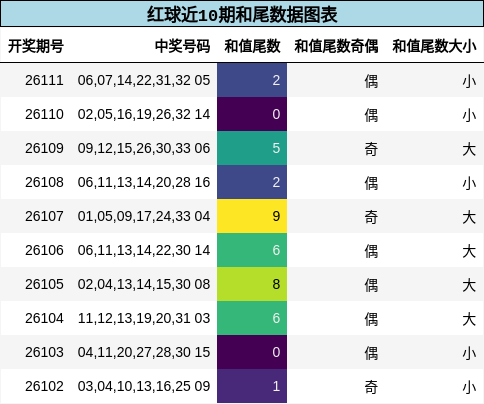Click the dark purple 0 cell for 26110
The width and height of the screenshot is (484, 404).
pyautogui.click(x=252, y=114)
